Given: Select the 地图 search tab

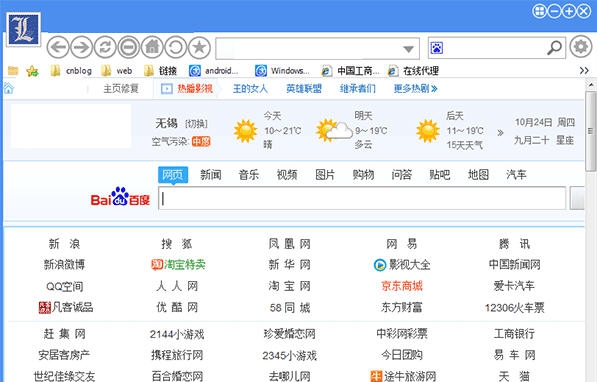Looking at the screenshot, I should coord(478,175).
